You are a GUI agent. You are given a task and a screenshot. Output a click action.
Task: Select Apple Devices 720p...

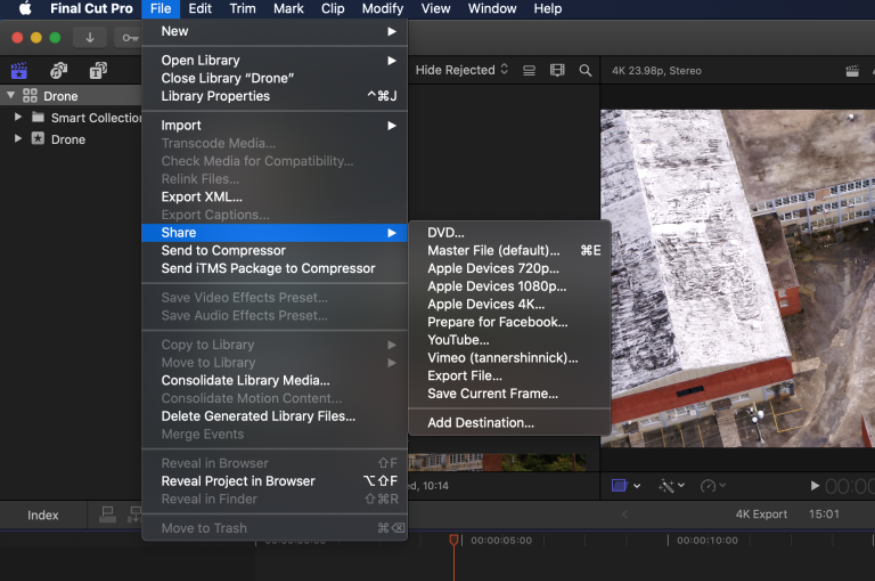tap(509, 268)
